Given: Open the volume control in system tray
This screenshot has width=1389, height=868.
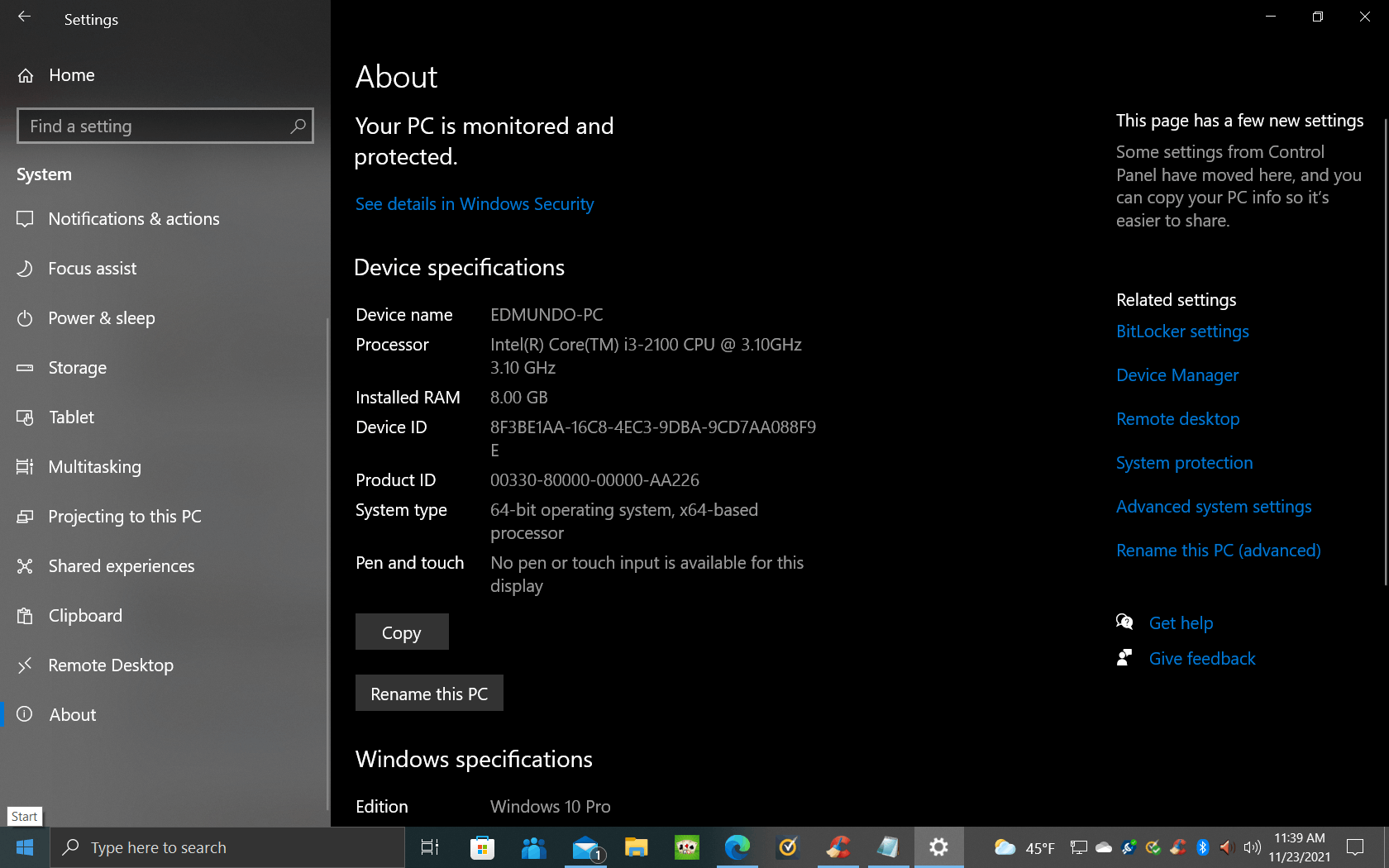Looking at the screenshot, I should [x=1253, y=847].
